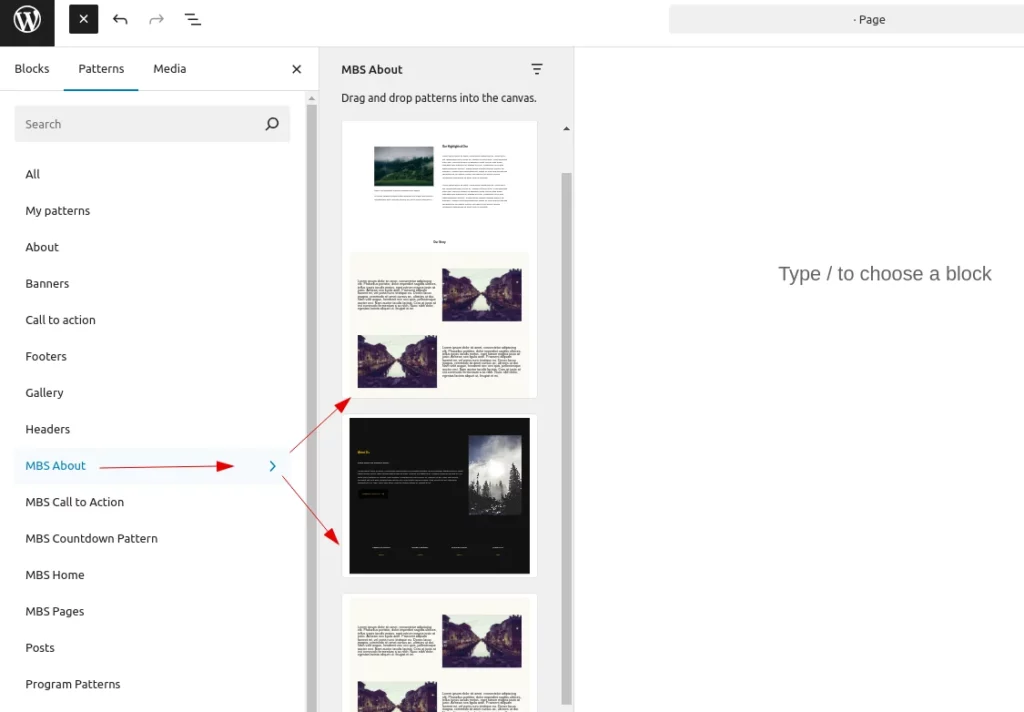
Task: Open the Document Overview list icon
Action: 193,19
